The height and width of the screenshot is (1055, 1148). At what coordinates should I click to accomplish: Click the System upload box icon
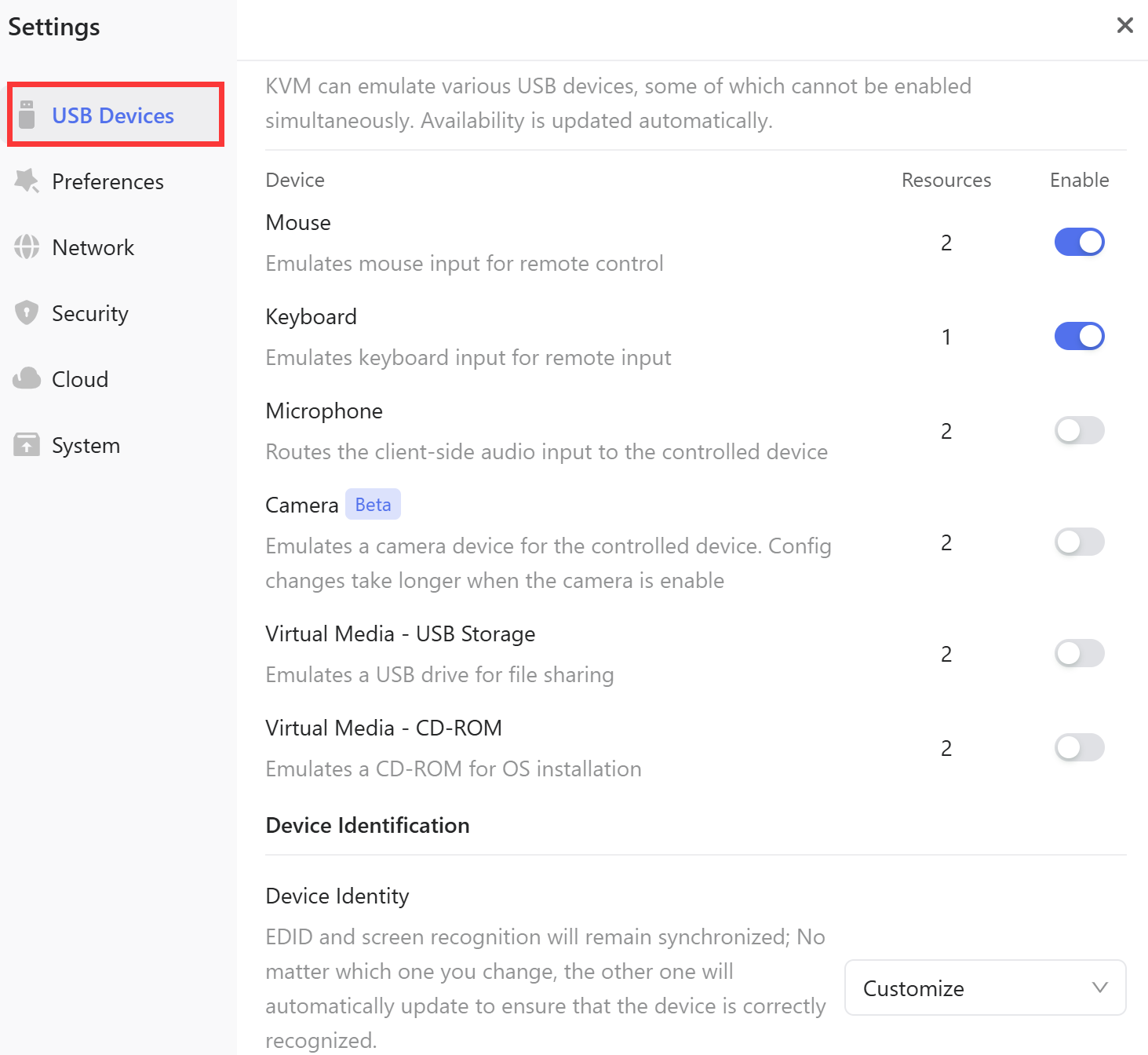pyautogui.click(x=27, y=444)
